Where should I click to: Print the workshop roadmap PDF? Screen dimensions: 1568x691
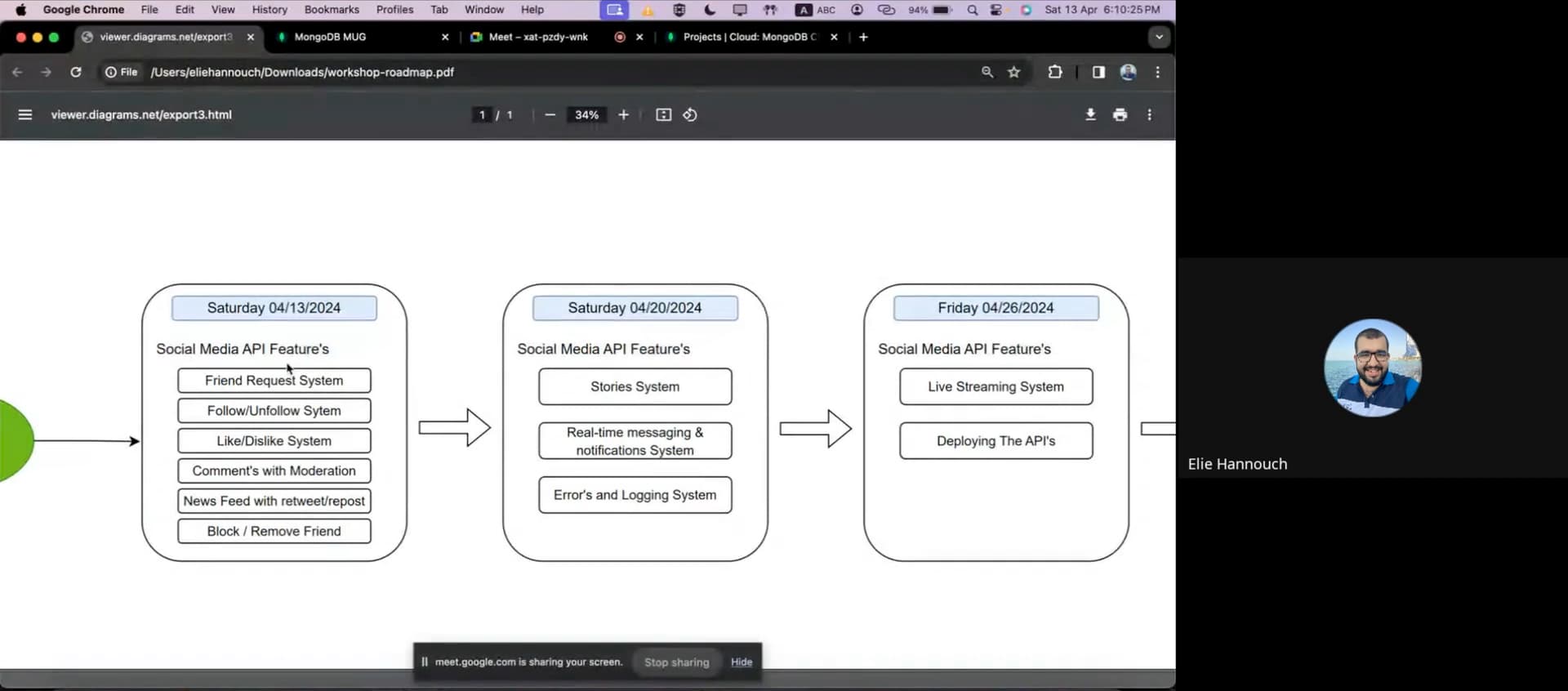coord(1120,115)
